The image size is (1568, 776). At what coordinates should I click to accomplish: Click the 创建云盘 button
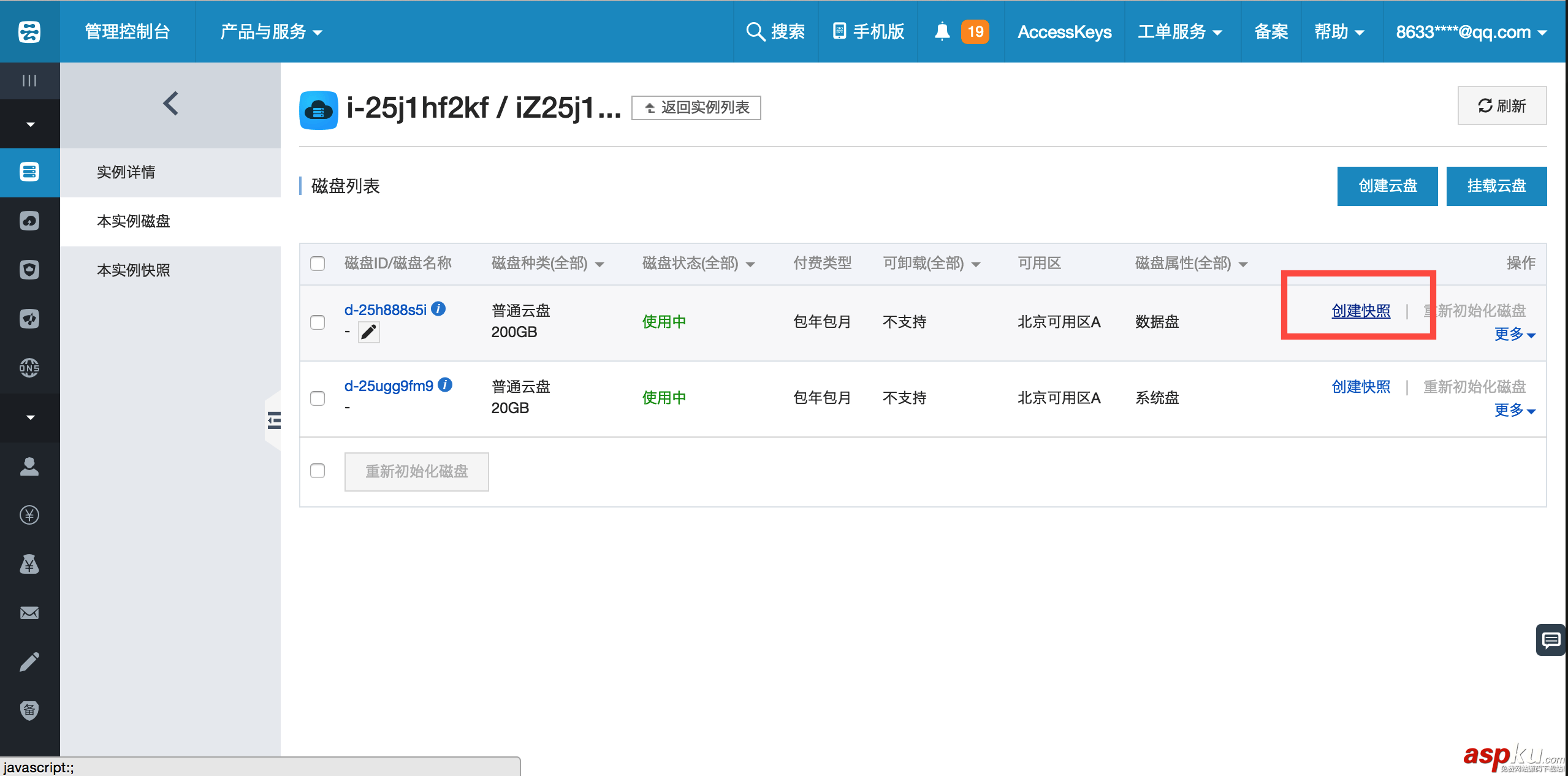[x=1387, y=186]
